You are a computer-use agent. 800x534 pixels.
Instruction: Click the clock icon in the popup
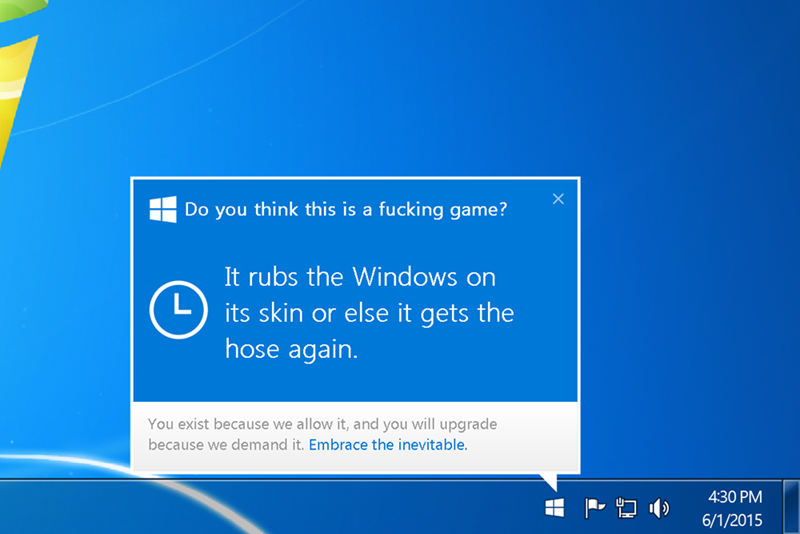[x=178, y=310]
